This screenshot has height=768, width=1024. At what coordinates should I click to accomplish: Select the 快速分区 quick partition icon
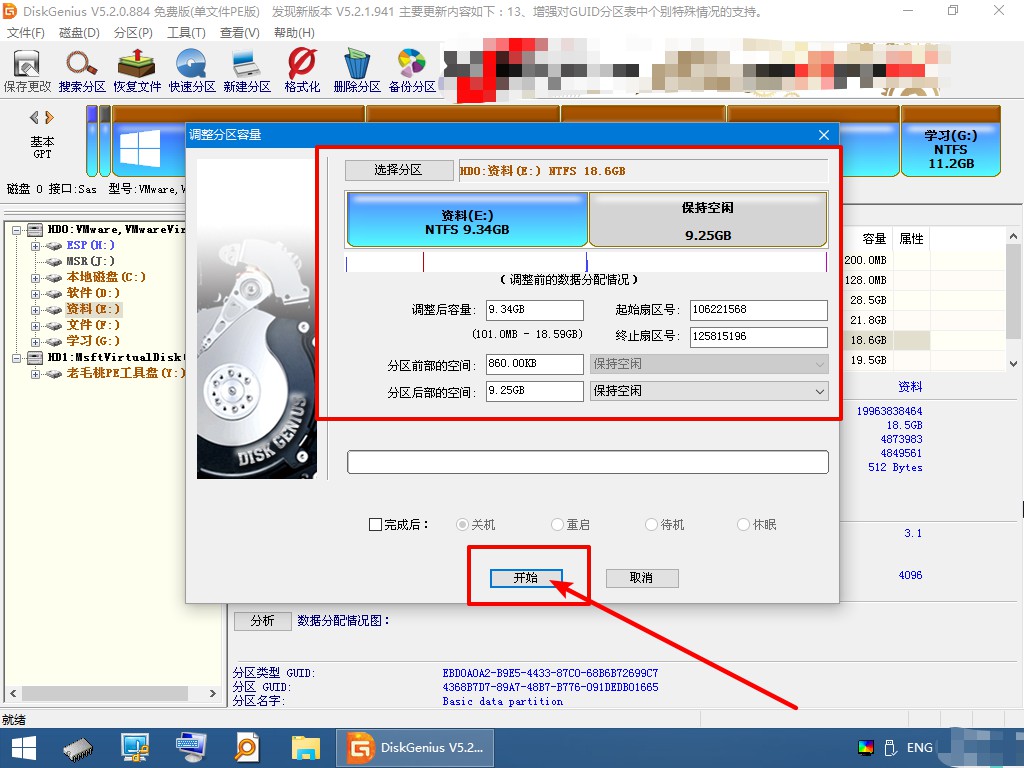click(192, 71)
